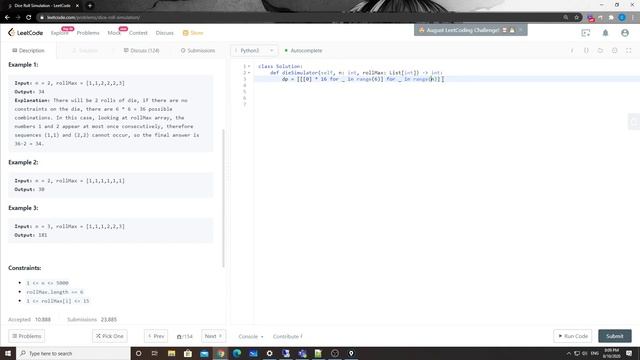This screenshot has width=640, height=360.
Task: Open the Contest page
Action: pyautogui.click(x=138, y=33)
